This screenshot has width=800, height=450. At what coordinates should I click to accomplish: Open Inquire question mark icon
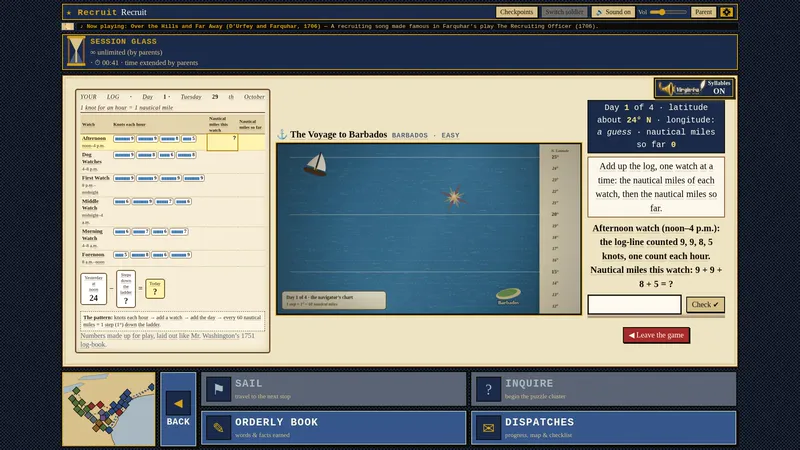[488, 389]
